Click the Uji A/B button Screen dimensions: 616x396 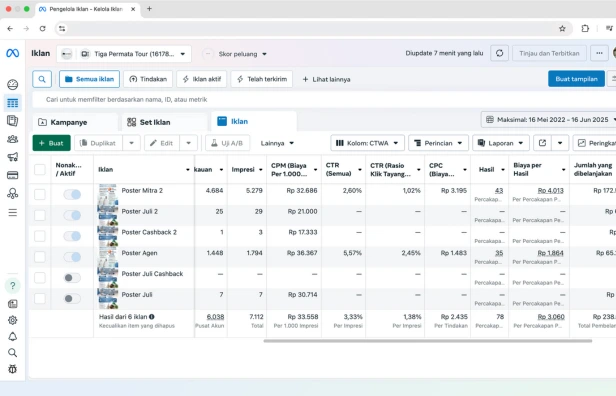click(227, 143)
